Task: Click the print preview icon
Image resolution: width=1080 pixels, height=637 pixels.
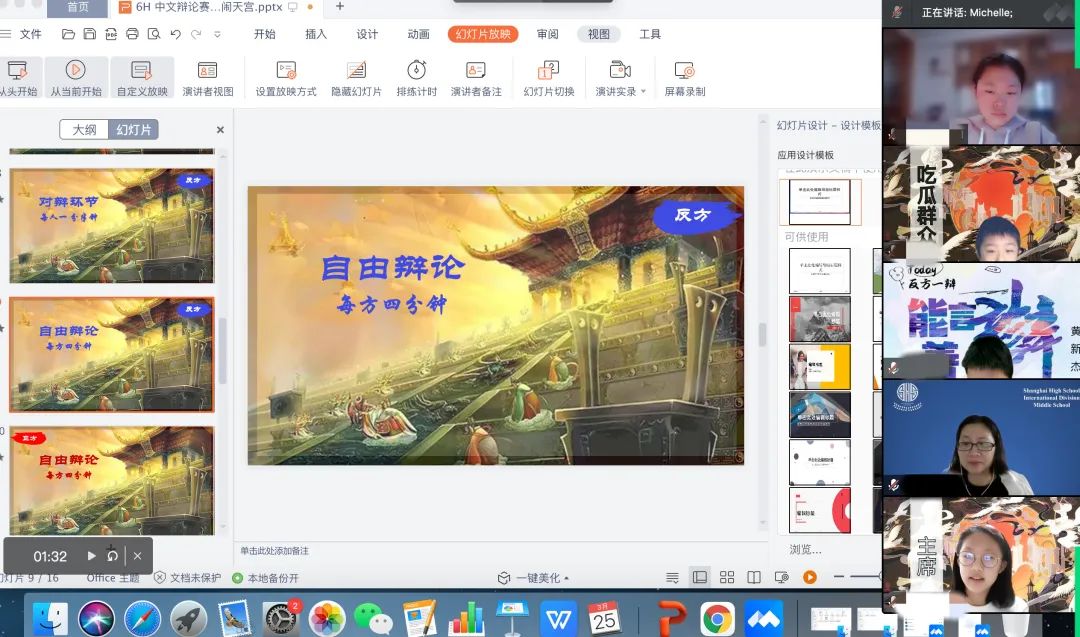Action: click(154, 34)
